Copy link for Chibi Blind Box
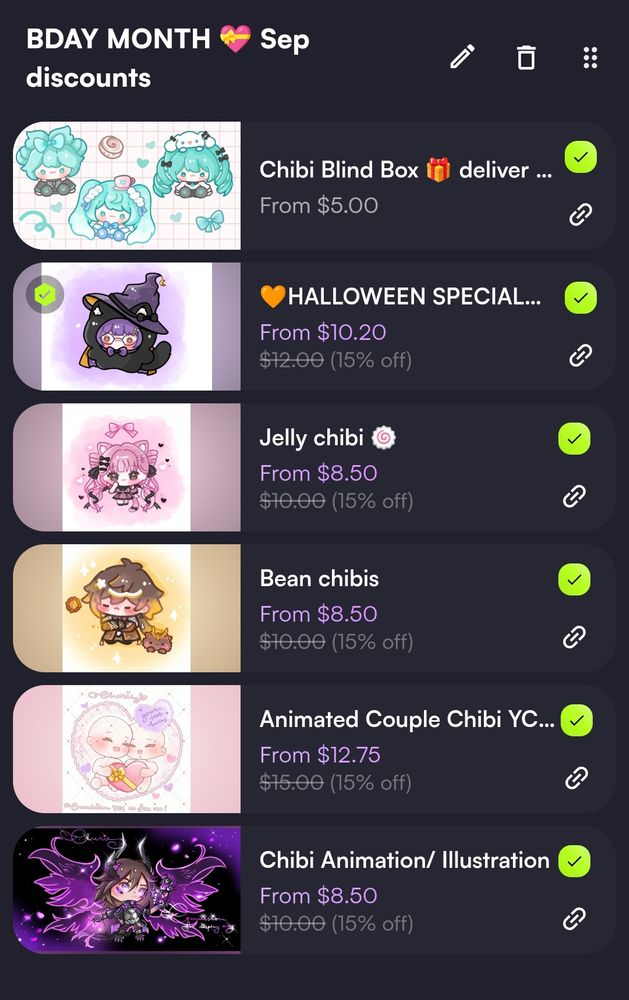629x1000 pixels. pyautogui.click(x=580, y=214)
